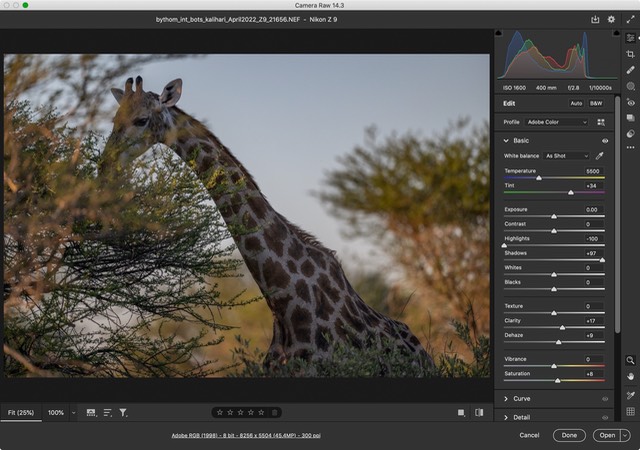Screen dimensions: 640x450
Task: Pick the White Balance eyedropper tool
Action: (600, 156)
